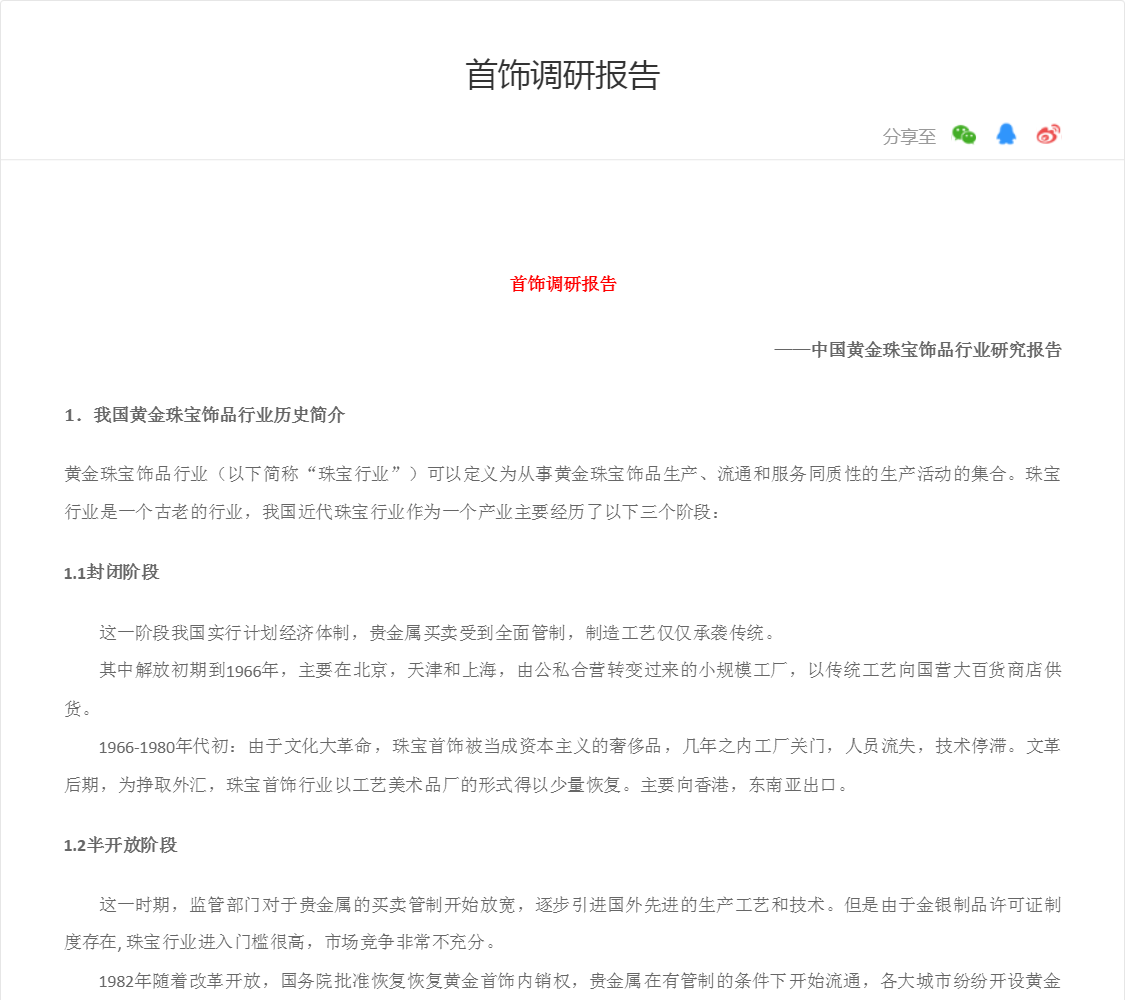
Task: Click the 1.2半开放阶段 subheading
Action: point(121,845)
